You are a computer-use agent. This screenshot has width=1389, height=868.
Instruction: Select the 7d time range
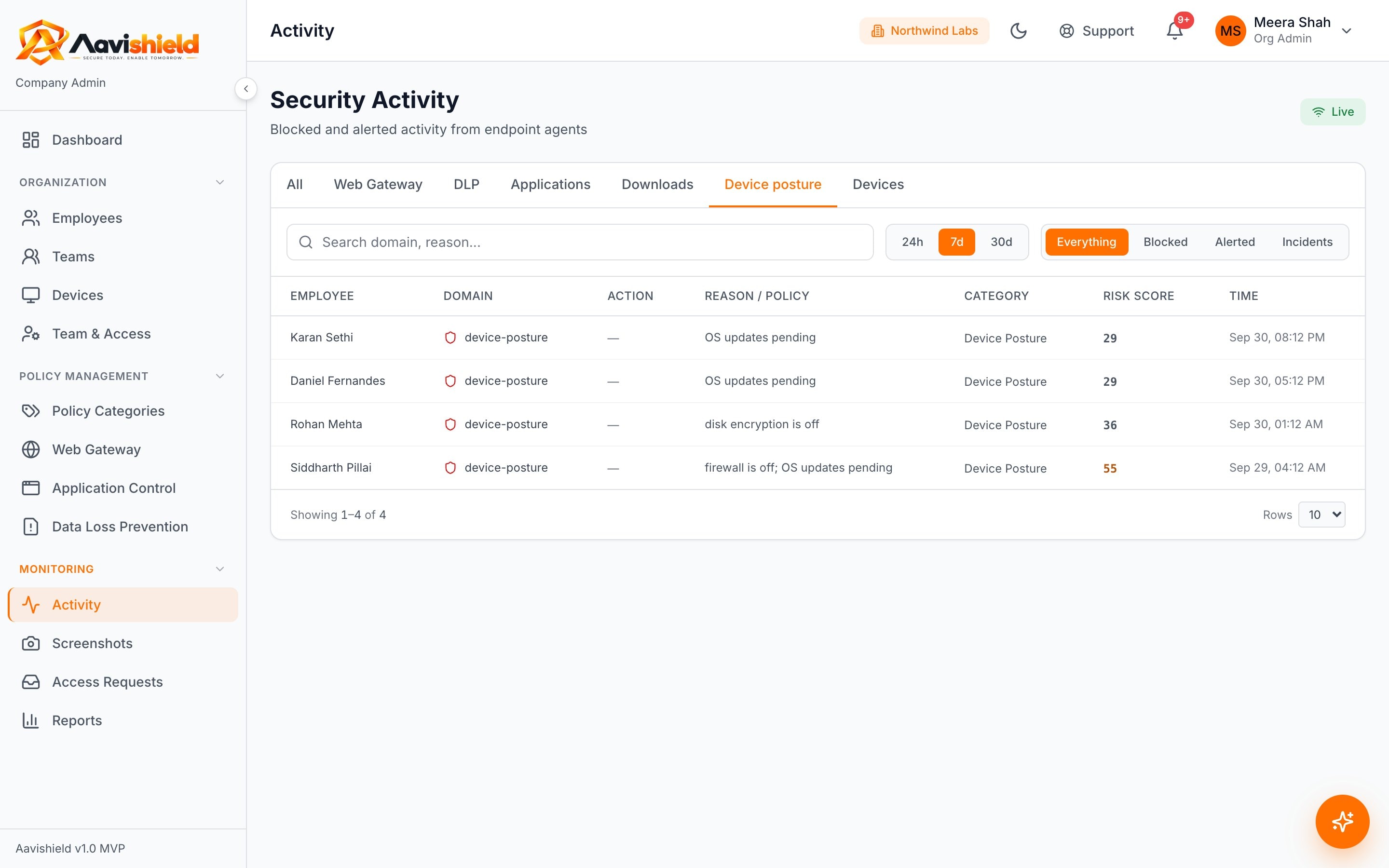(x=956, y=242)
